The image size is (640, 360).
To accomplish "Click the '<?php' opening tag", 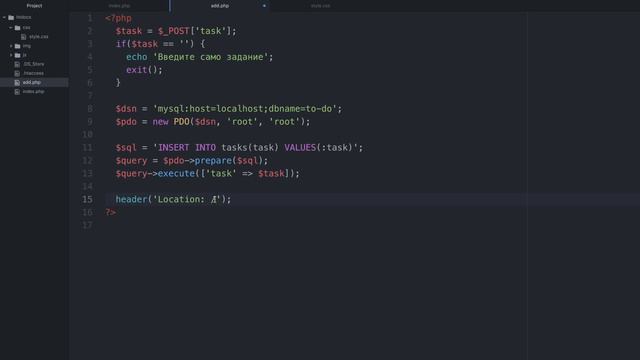I will pos(118,18).
